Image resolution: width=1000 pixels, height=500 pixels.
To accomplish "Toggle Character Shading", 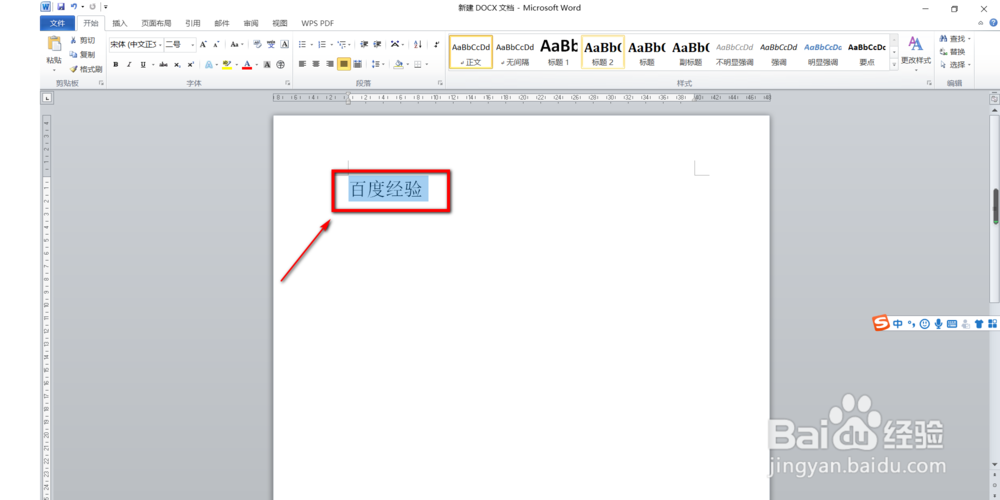I will coord(267,64).
